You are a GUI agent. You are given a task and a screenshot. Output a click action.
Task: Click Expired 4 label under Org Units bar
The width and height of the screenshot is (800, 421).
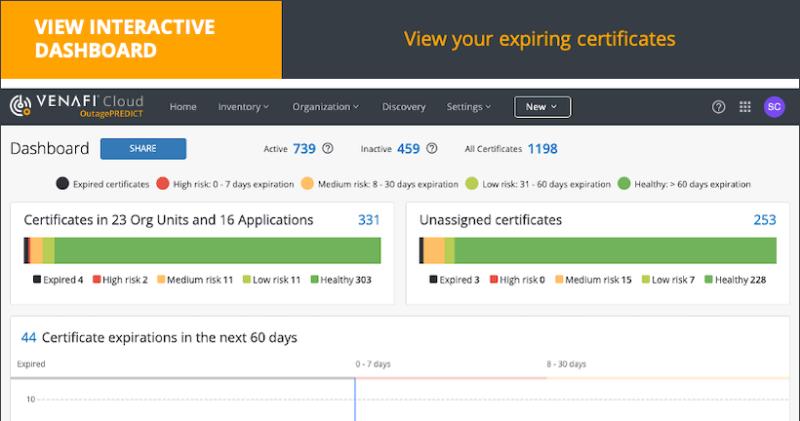tap(58, 280)
